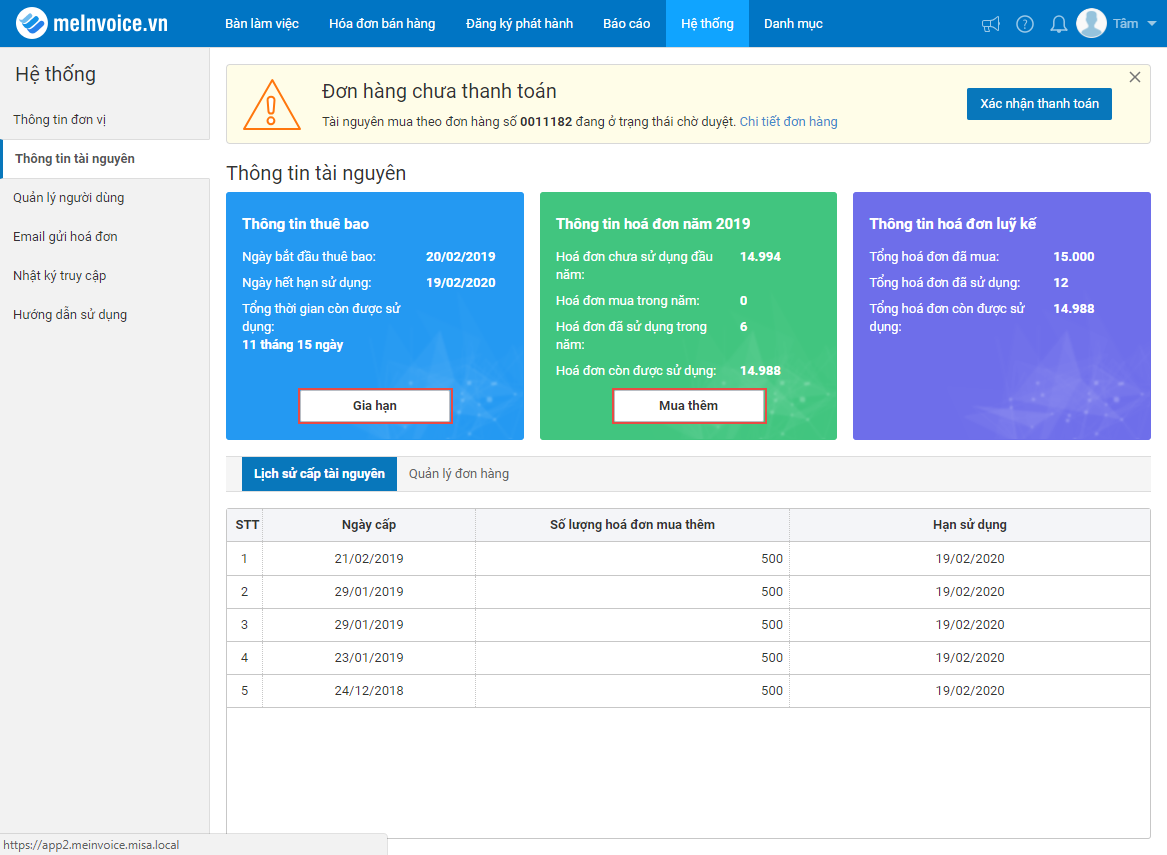Screen dimensions: 1167x855
Task: Open the notifications bell icon
Action: pyautogui.click(x=1058, y=25)
